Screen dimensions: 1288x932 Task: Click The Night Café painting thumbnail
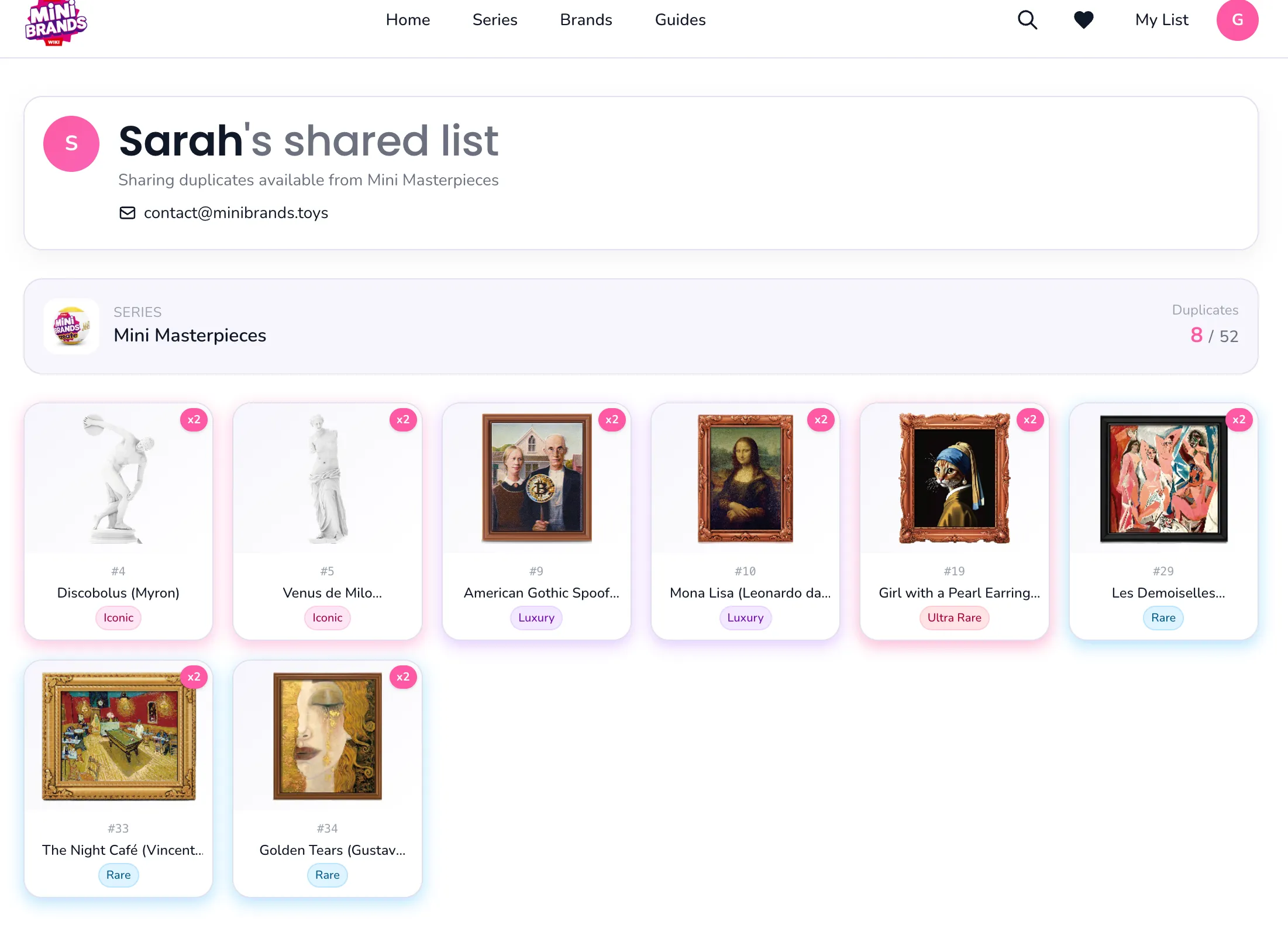pos(119,736)
